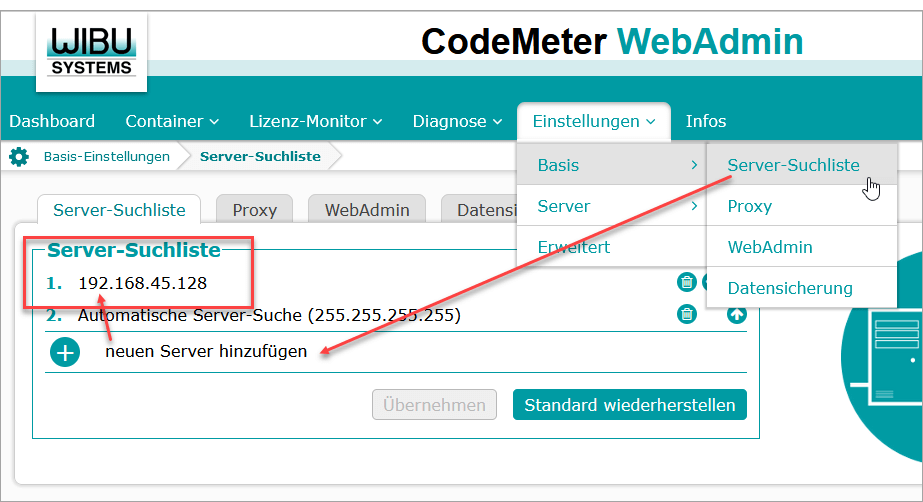The image size is (923, 502).
Task: Choose Datensicherung in the submenu
Action: (801, 288)
